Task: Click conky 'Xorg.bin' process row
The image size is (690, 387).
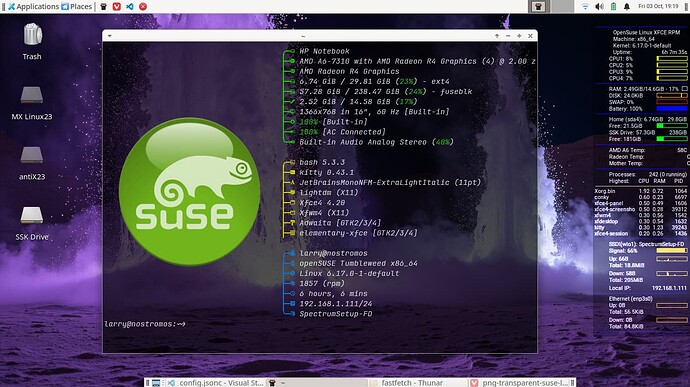Action: point(640,191)
